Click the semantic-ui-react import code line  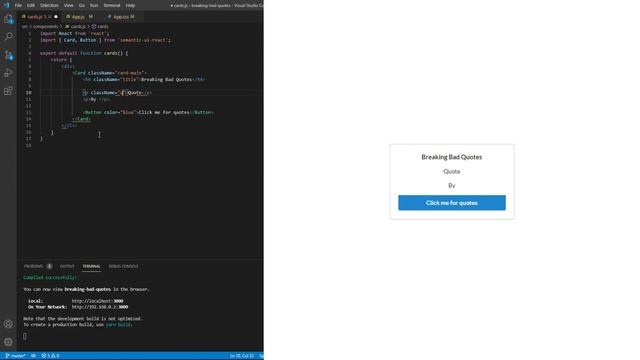point(105,40)
